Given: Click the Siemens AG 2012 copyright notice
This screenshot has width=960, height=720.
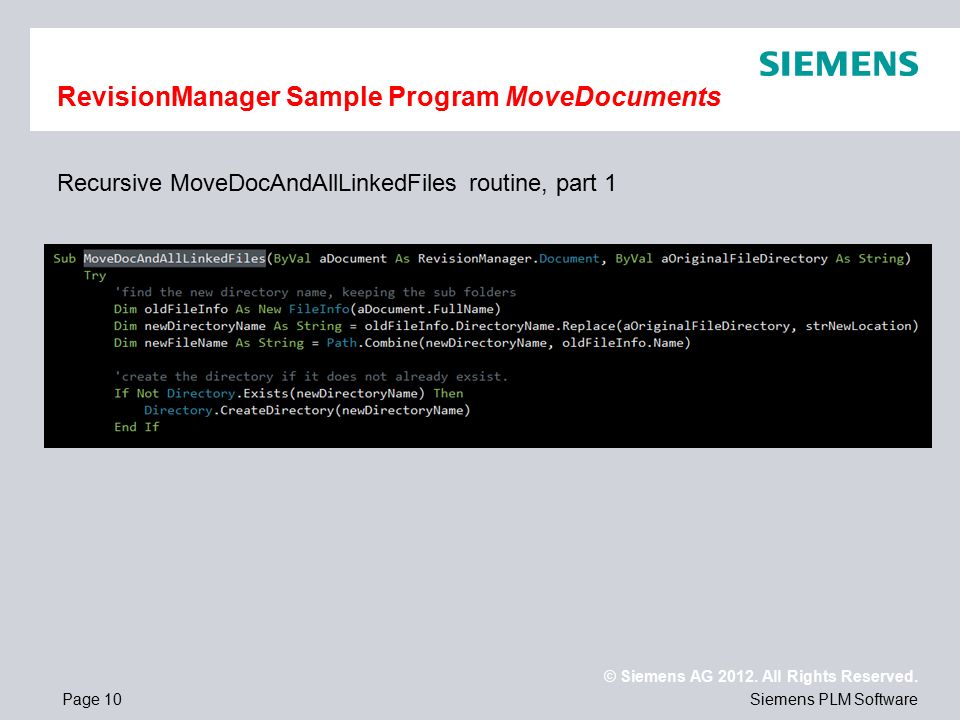Looking at the screenshot, I should coord(760,677).
